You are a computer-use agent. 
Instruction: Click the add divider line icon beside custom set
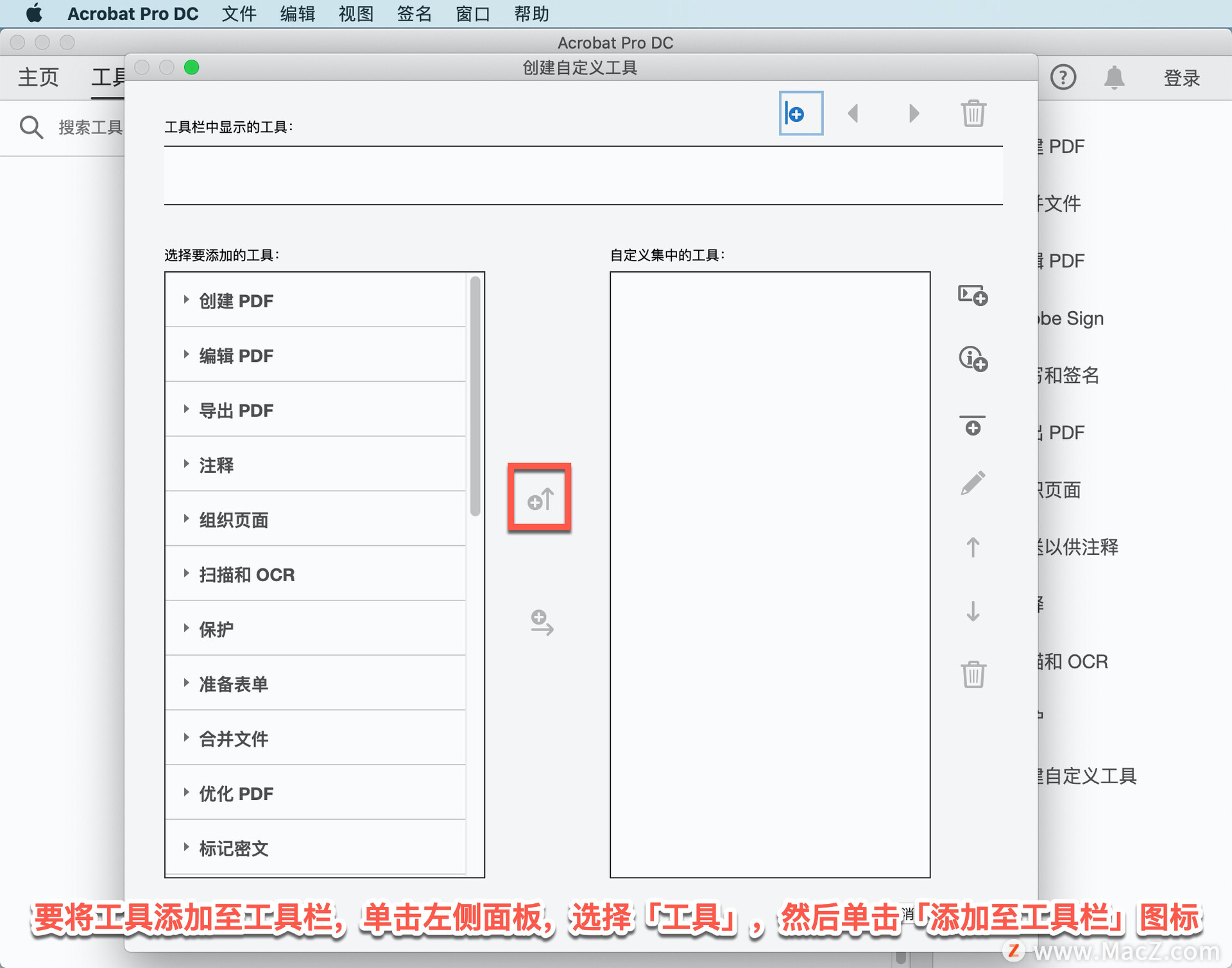tap(973, 425)
